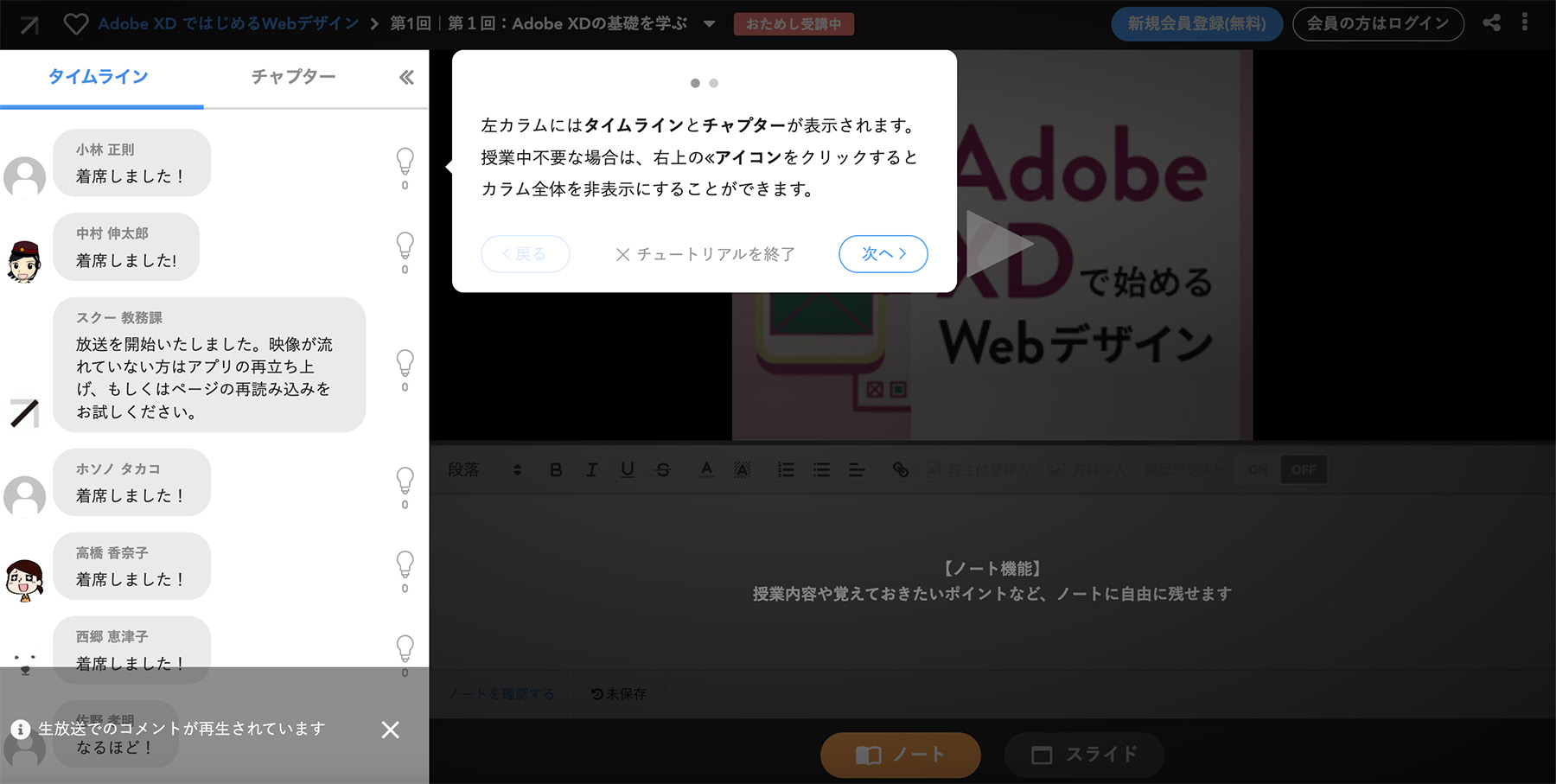The image size is (1556, 784).
Task: Insert bulleted list in note editor
Action: point(821,469)
